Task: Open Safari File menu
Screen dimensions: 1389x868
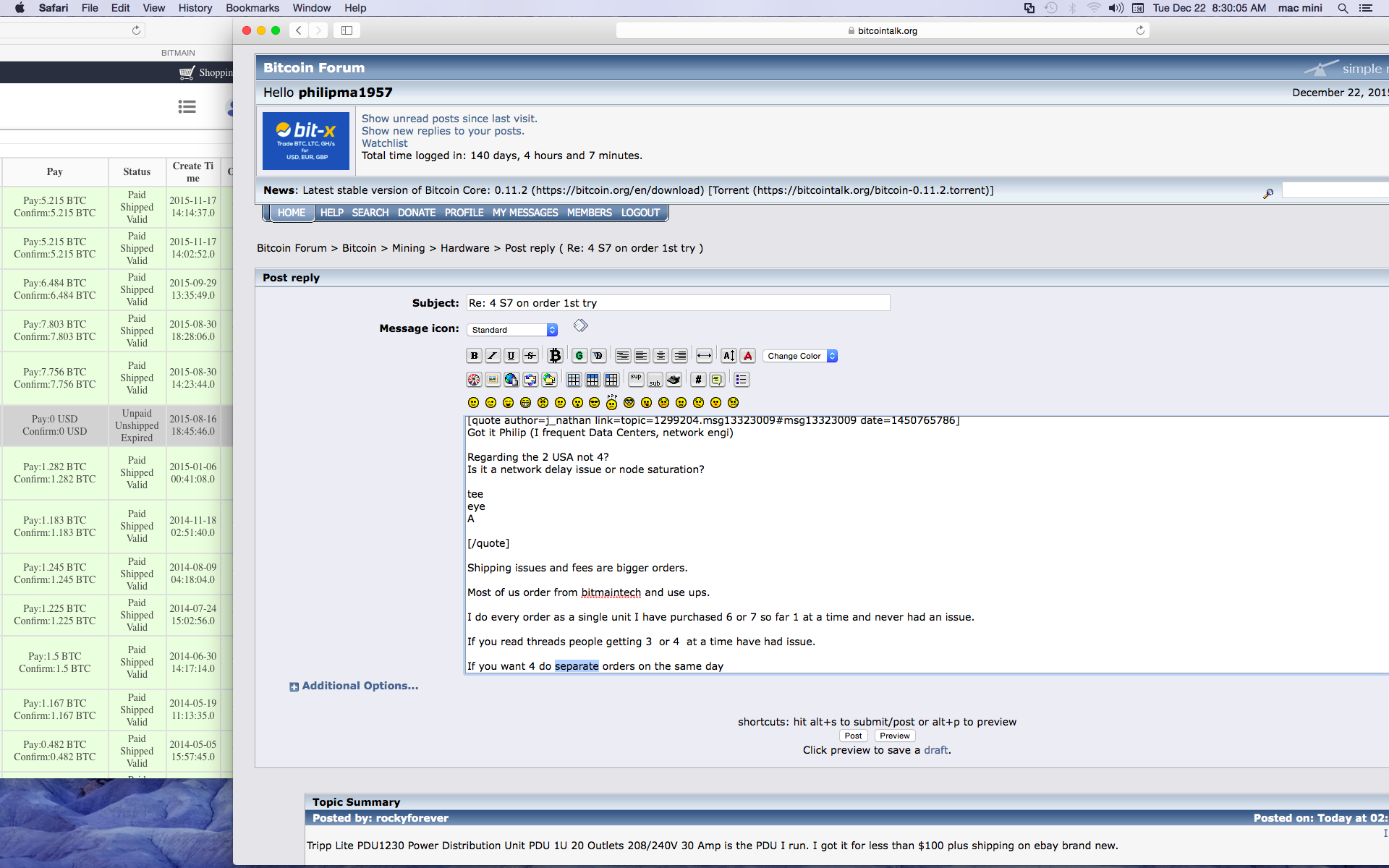Action: 90,8
